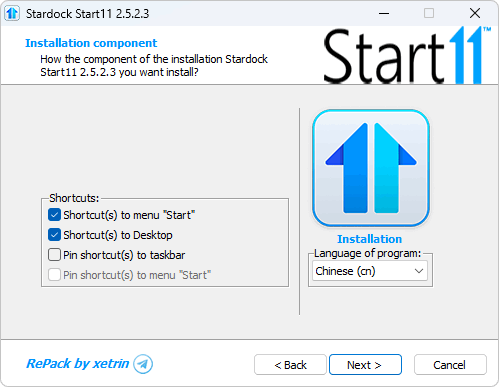Click the "Shortcuts:" group label
The image size is (500, 388).
coord(74,198)
